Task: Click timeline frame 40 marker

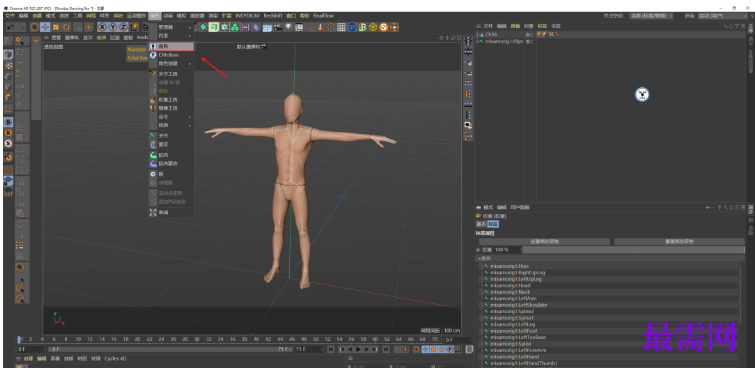Action: pos(256,340)
